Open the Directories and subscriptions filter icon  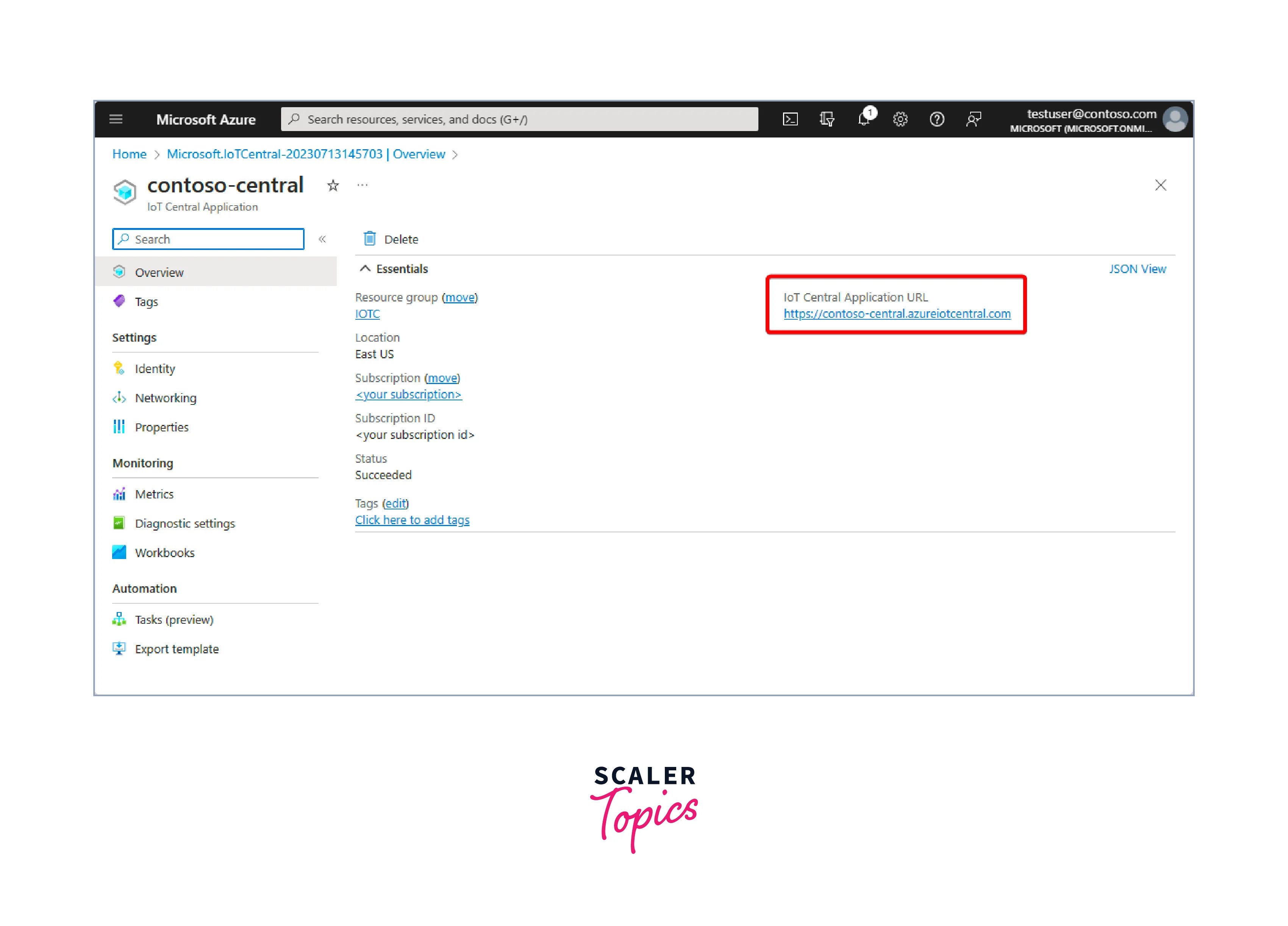(827, 119)
